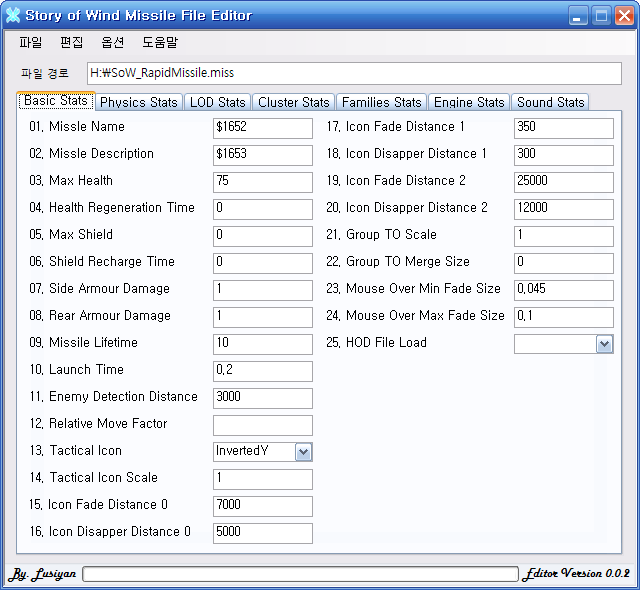Screen dimensions: 640x590
Task: Select the Basic Stats tab
Action: click(x=56, y=101)
